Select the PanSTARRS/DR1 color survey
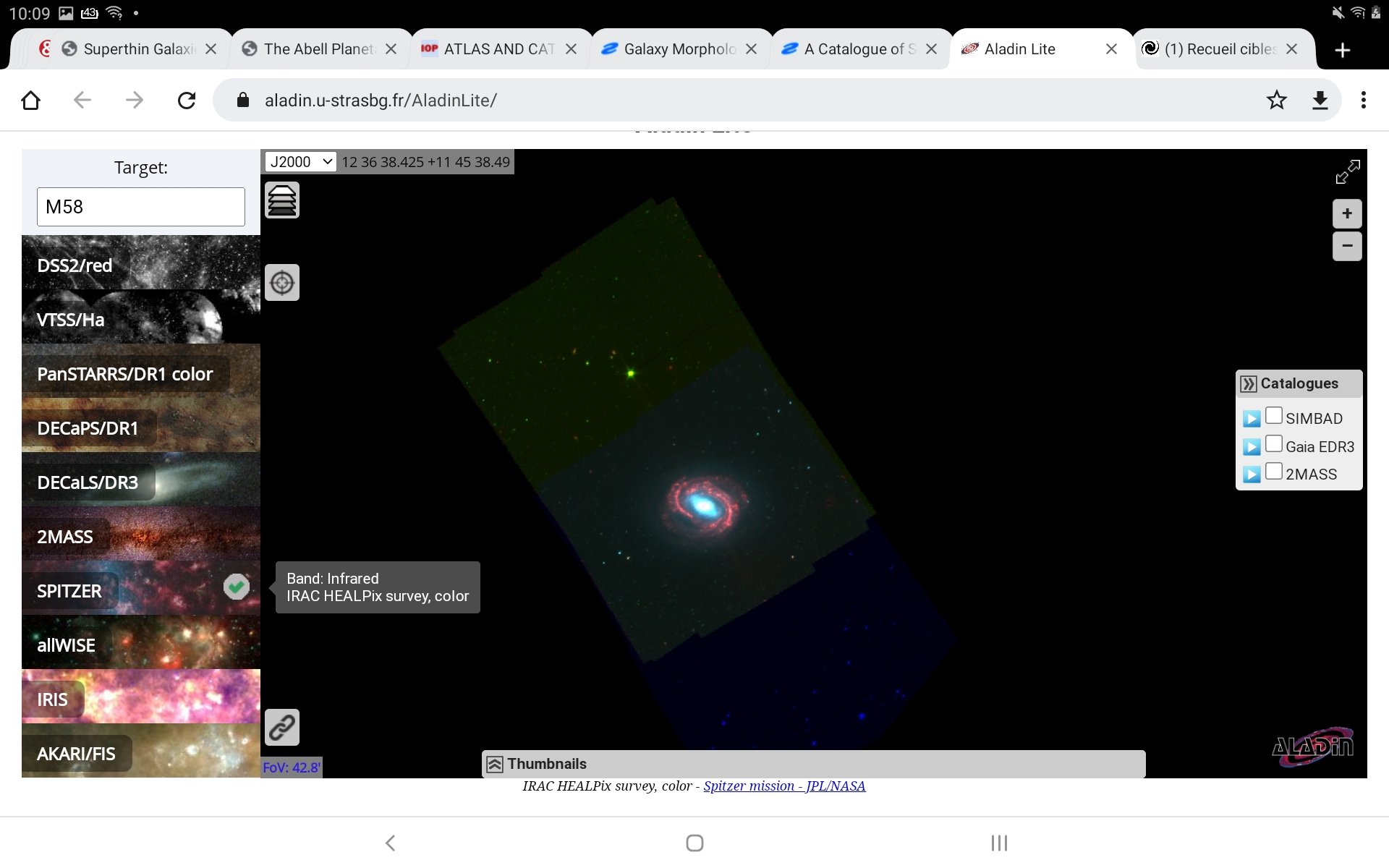Image resolution: width=1389 pixels, height=868 pixels. [x=141, y=371]
